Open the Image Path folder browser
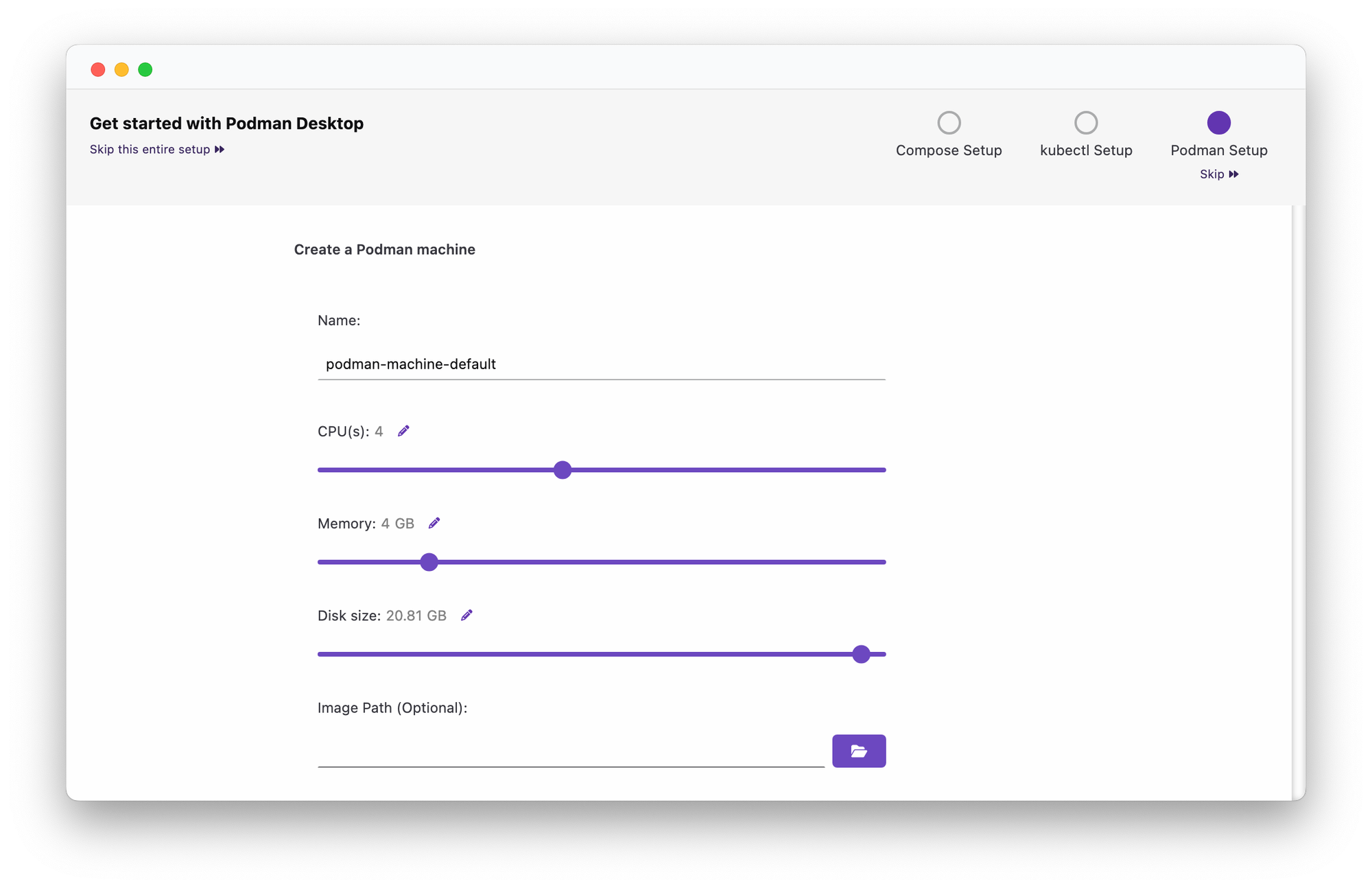 (x=859, y=751)
